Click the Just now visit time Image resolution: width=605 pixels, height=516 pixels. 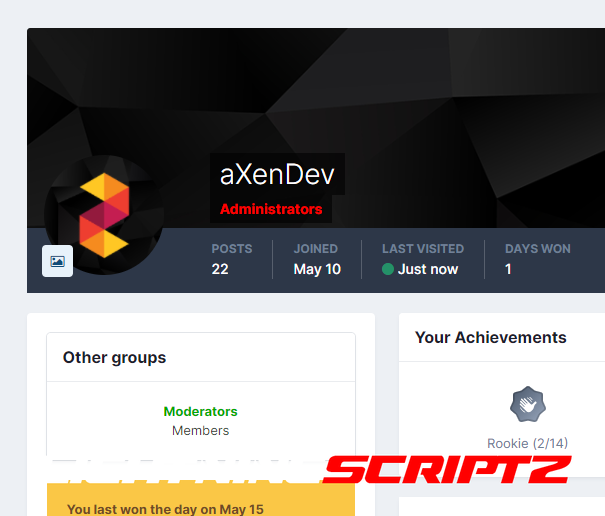[x=428, y=269]
